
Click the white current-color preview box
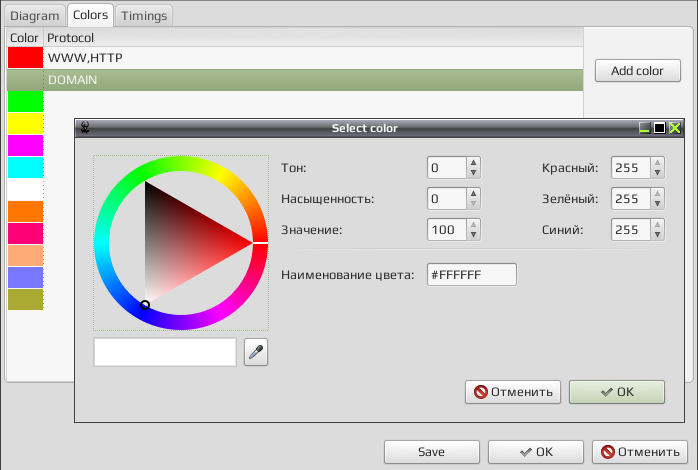coord(165,352)
